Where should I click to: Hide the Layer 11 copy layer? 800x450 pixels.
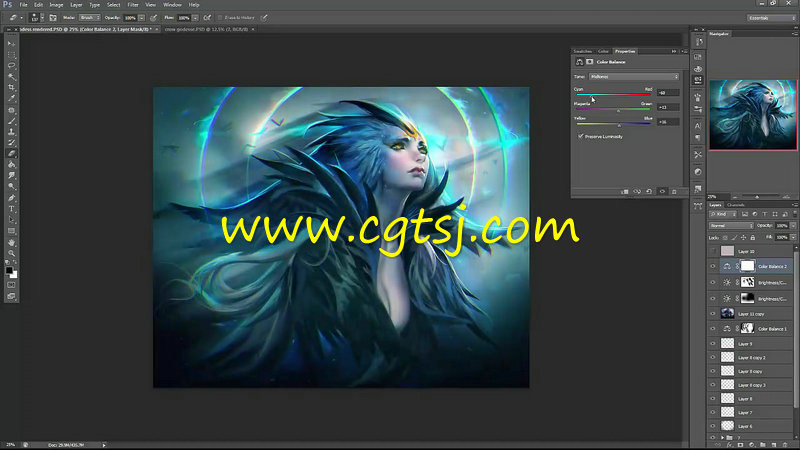click(713, 314)
